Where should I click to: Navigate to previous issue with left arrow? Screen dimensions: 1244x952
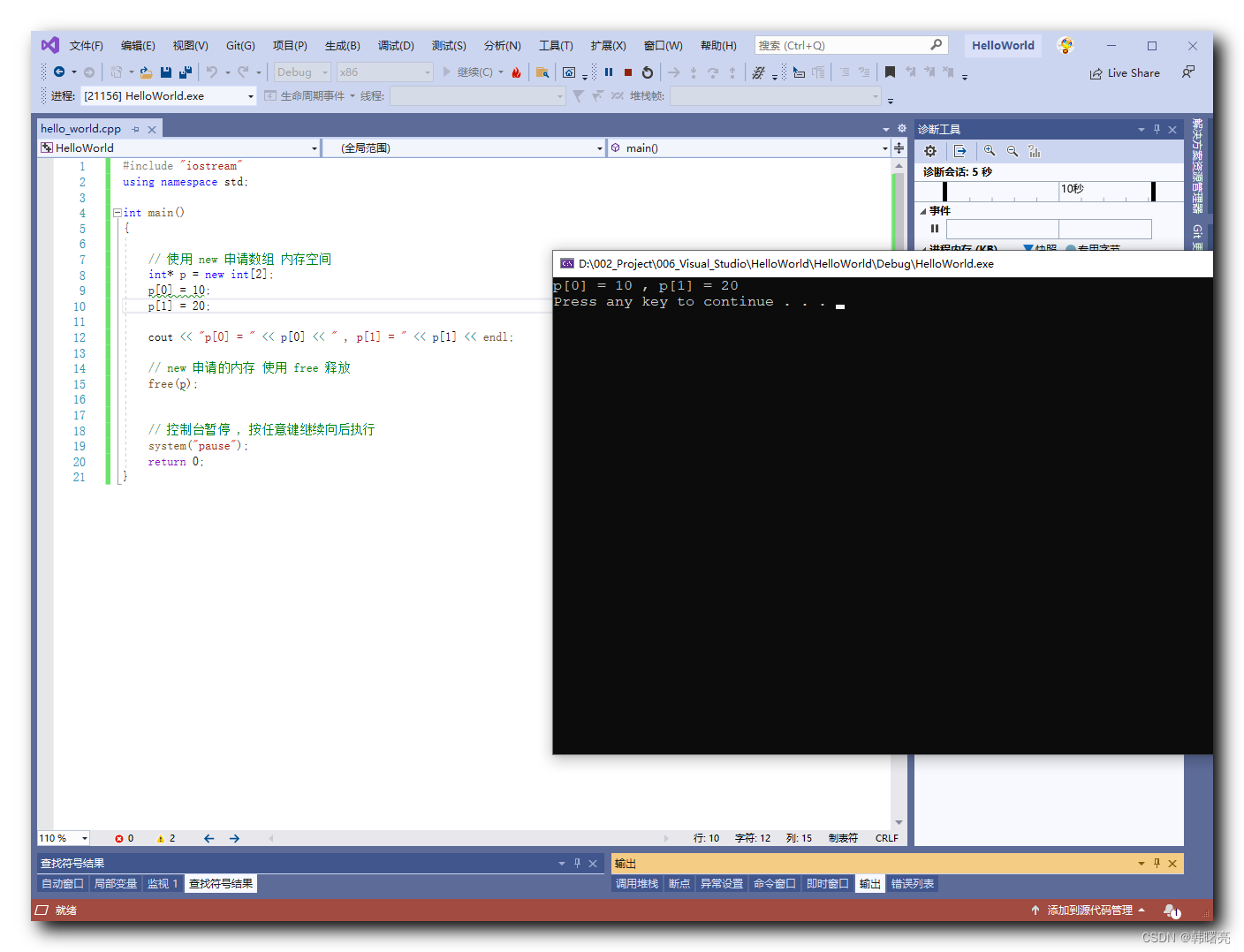209,838
